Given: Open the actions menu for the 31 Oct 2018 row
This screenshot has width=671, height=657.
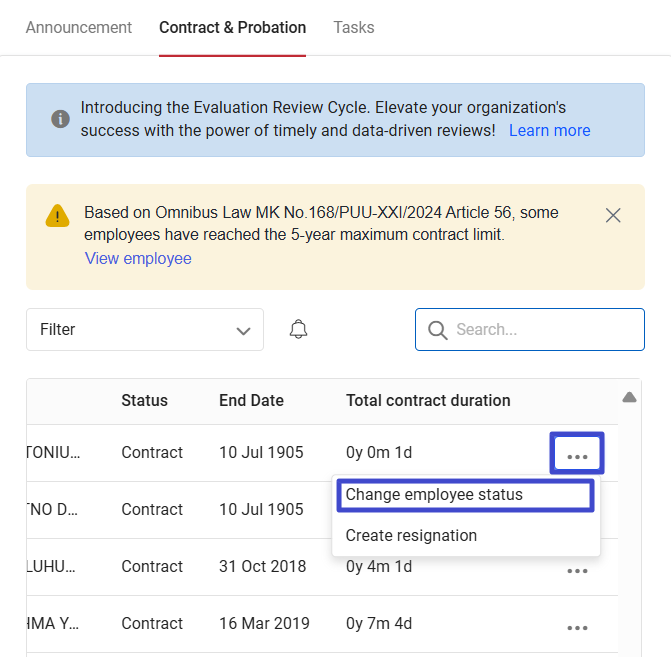Looking at the screenshot, I should pos(577,570).
